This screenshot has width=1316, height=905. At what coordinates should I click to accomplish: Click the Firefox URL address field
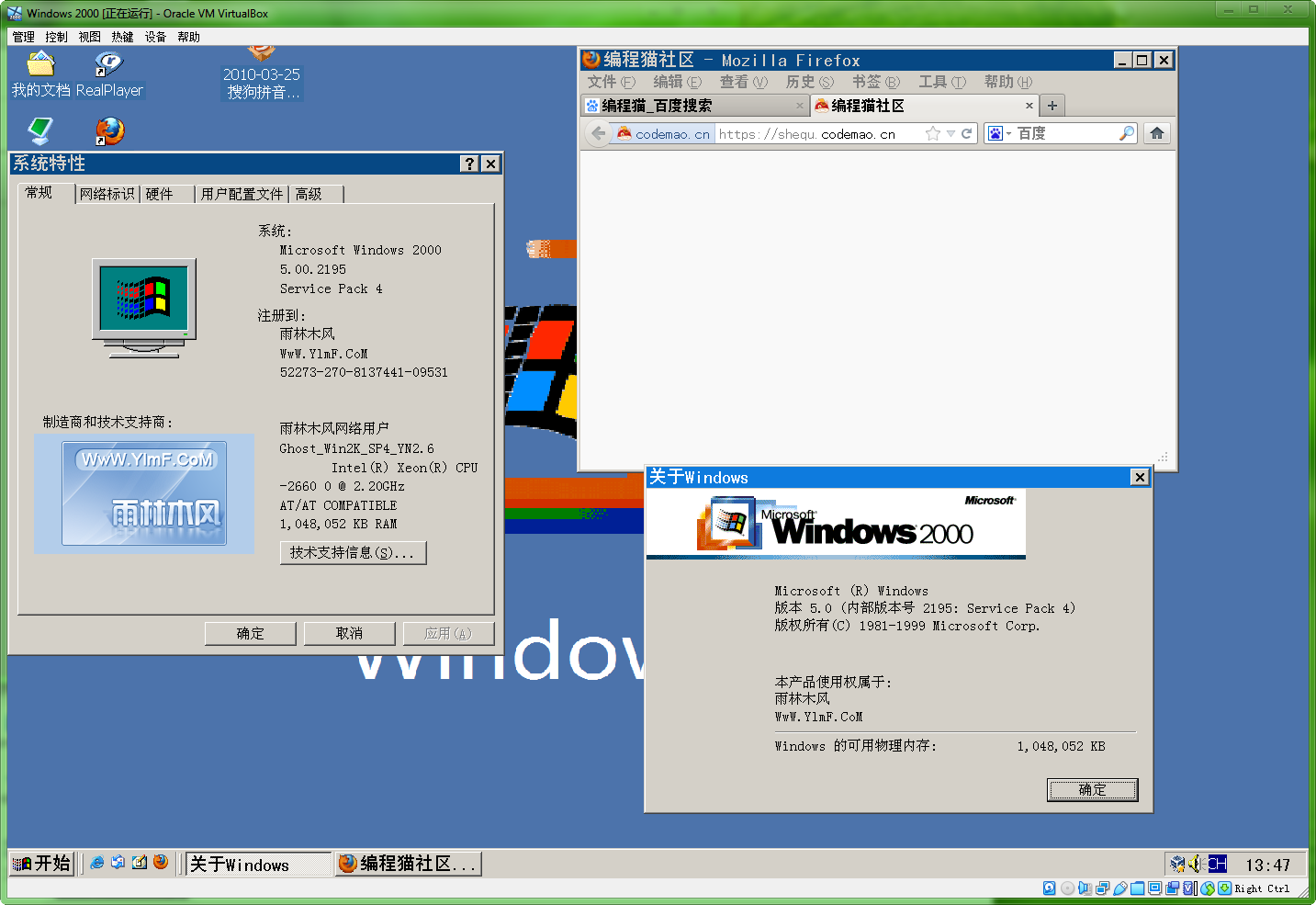[x=819, y=134]
